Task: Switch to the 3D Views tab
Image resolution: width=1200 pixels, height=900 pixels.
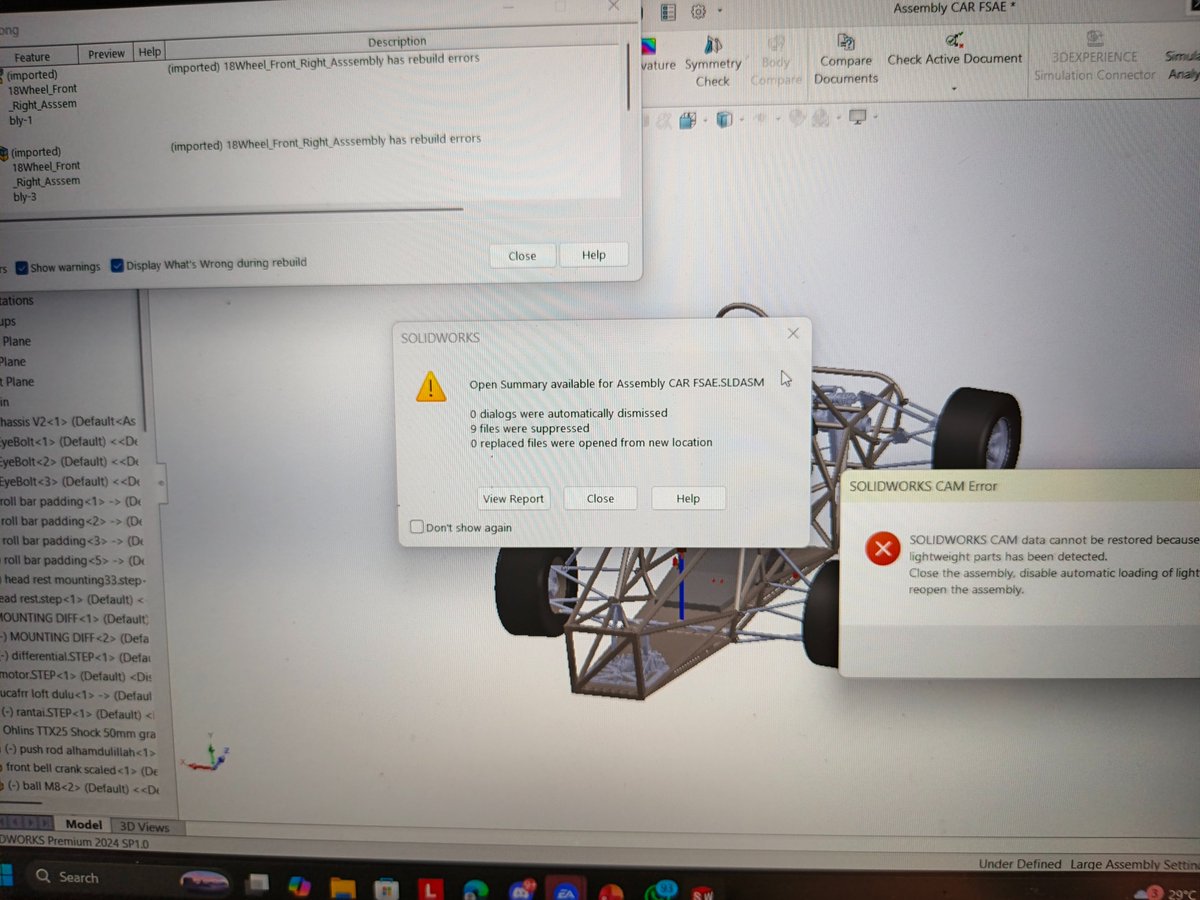Action: click(x=144, y=827)
